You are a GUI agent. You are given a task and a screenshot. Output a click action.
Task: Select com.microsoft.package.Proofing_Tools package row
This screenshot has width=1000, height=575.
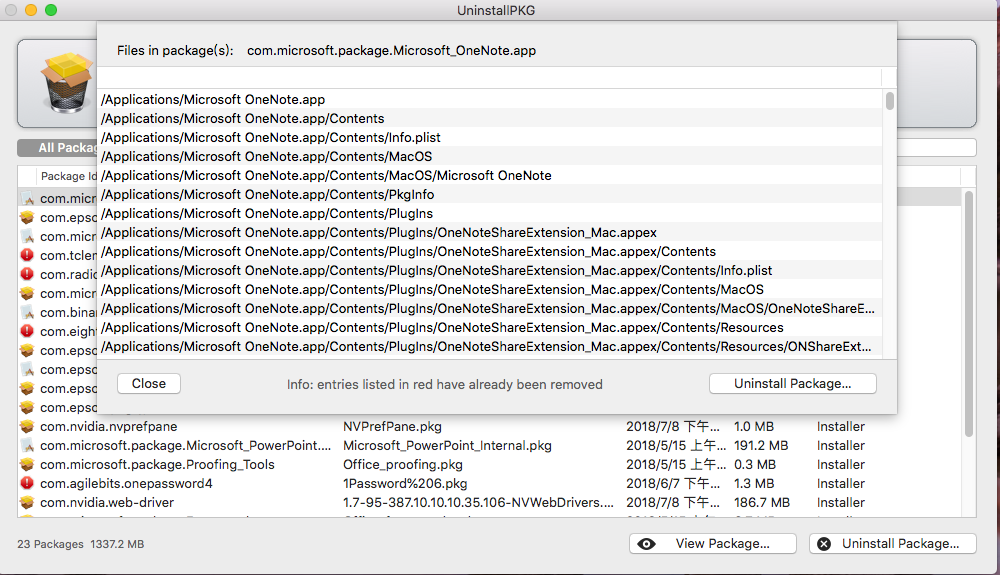pos(490,464)
